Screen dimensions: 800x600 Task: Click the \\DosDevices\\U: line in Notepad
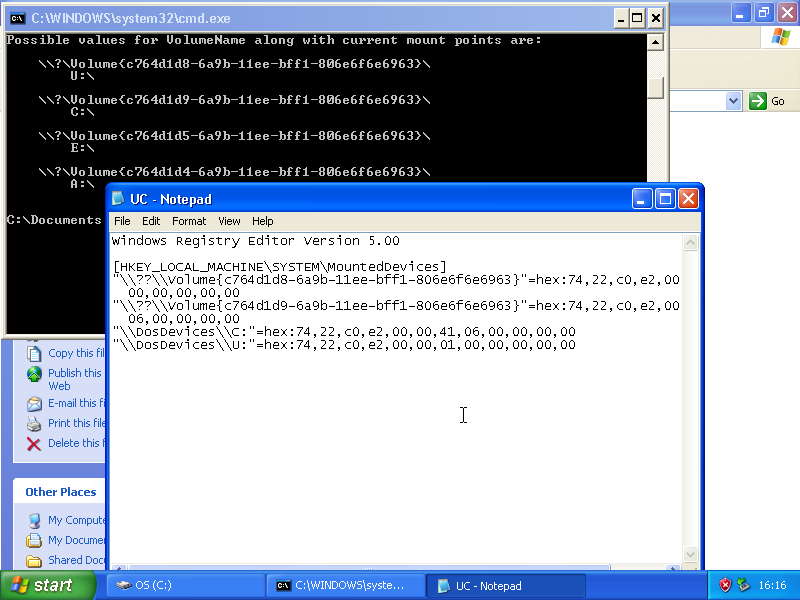[344, 345]
